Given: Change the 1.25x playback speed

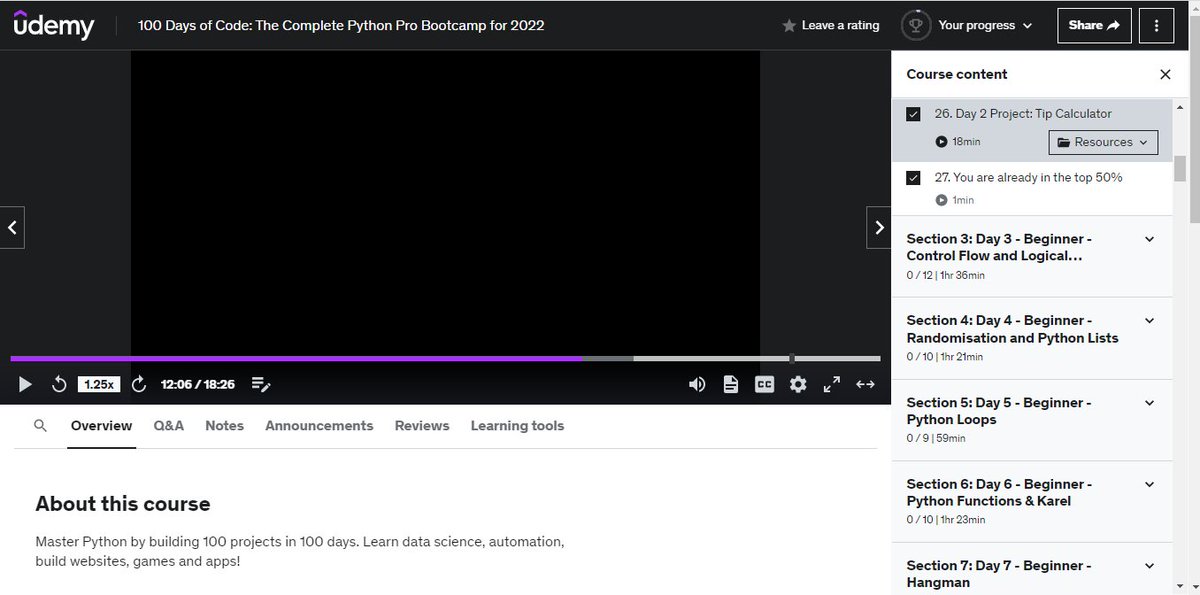Looking at the screenshot, I should pyautogui.click(x=99, y=384).
